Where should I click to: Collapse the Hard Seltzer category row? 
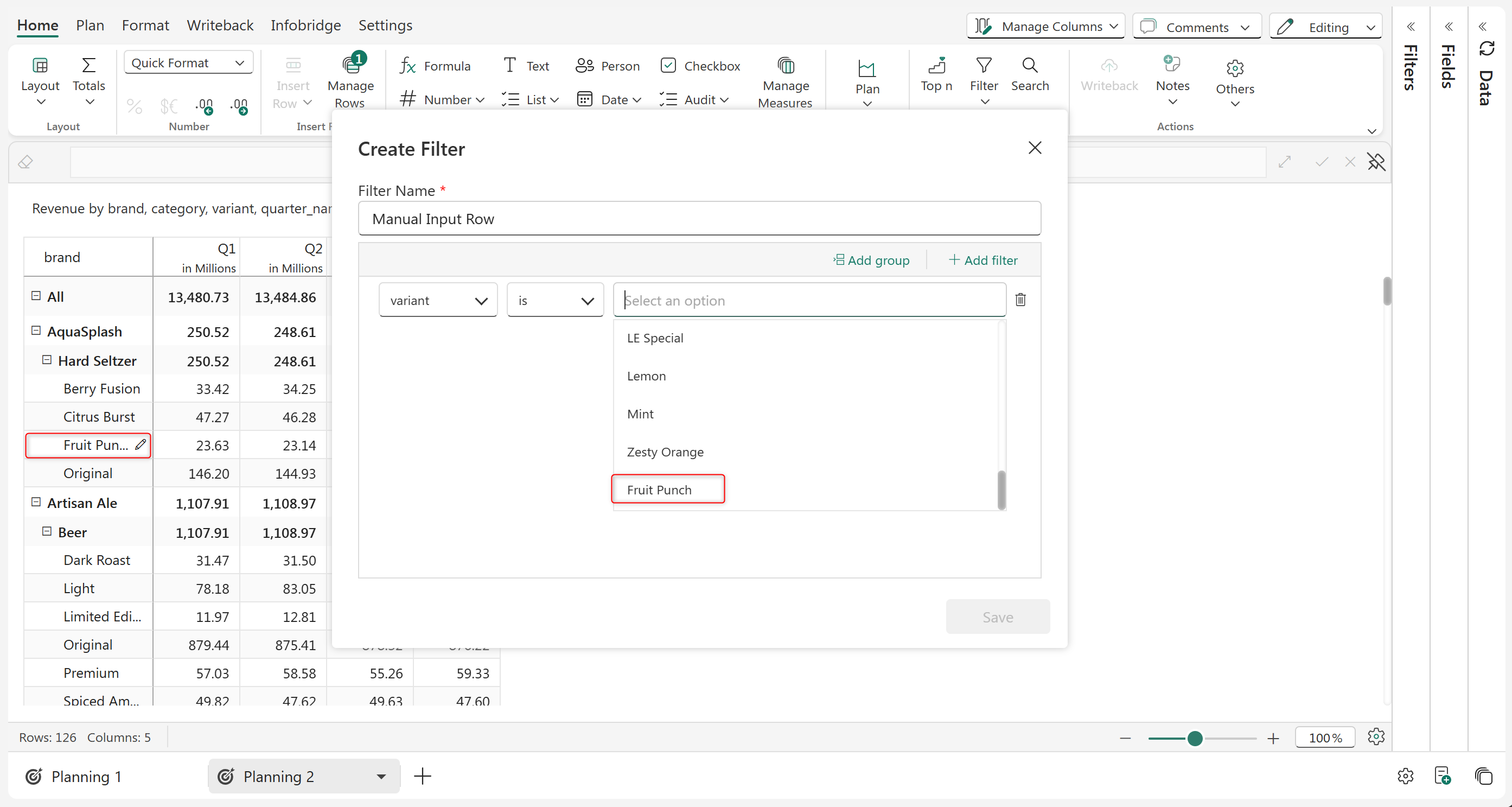47,360
